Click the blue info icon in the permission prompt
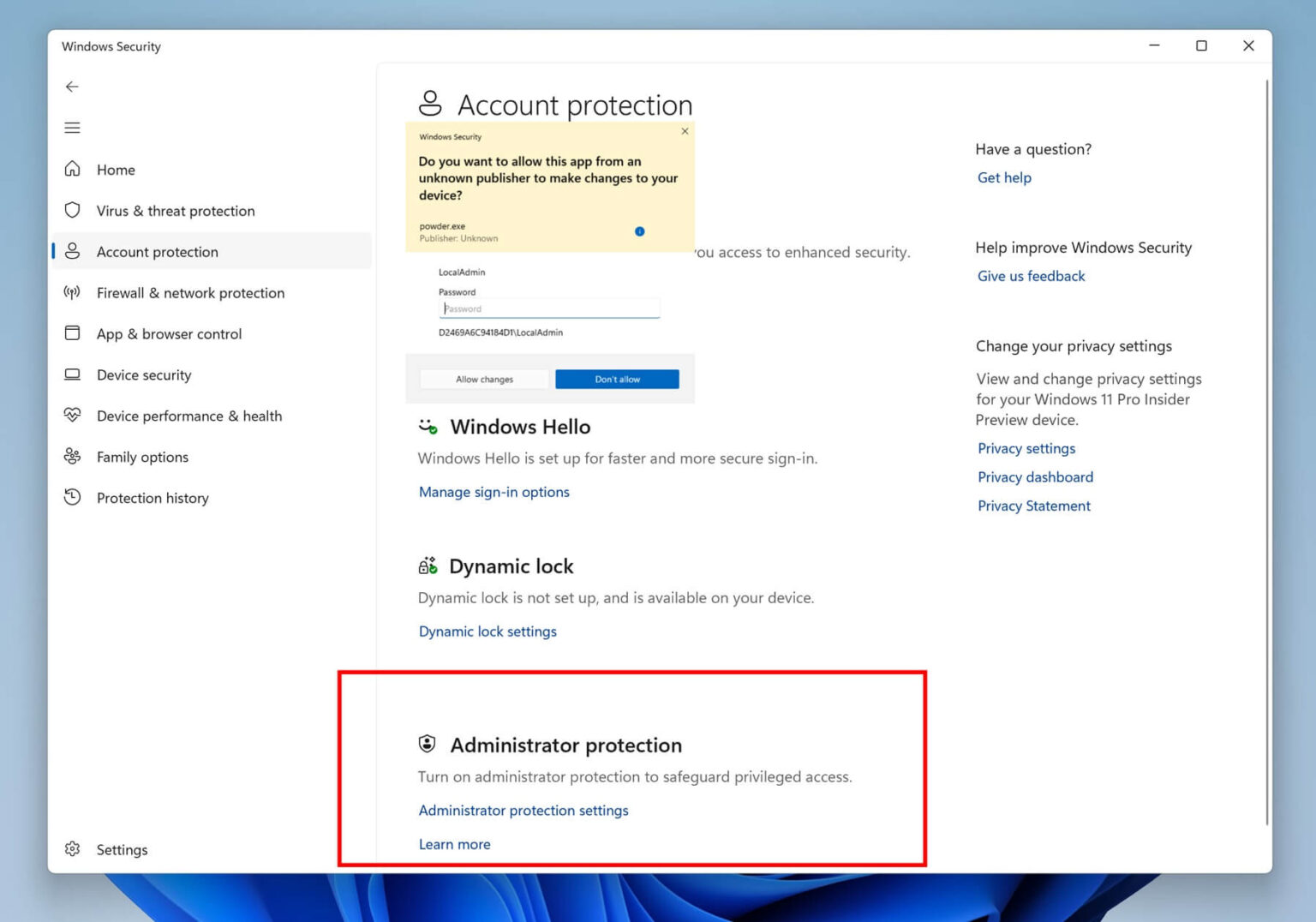The height and width of the screenshot is (922, 1316). (639, 230)
